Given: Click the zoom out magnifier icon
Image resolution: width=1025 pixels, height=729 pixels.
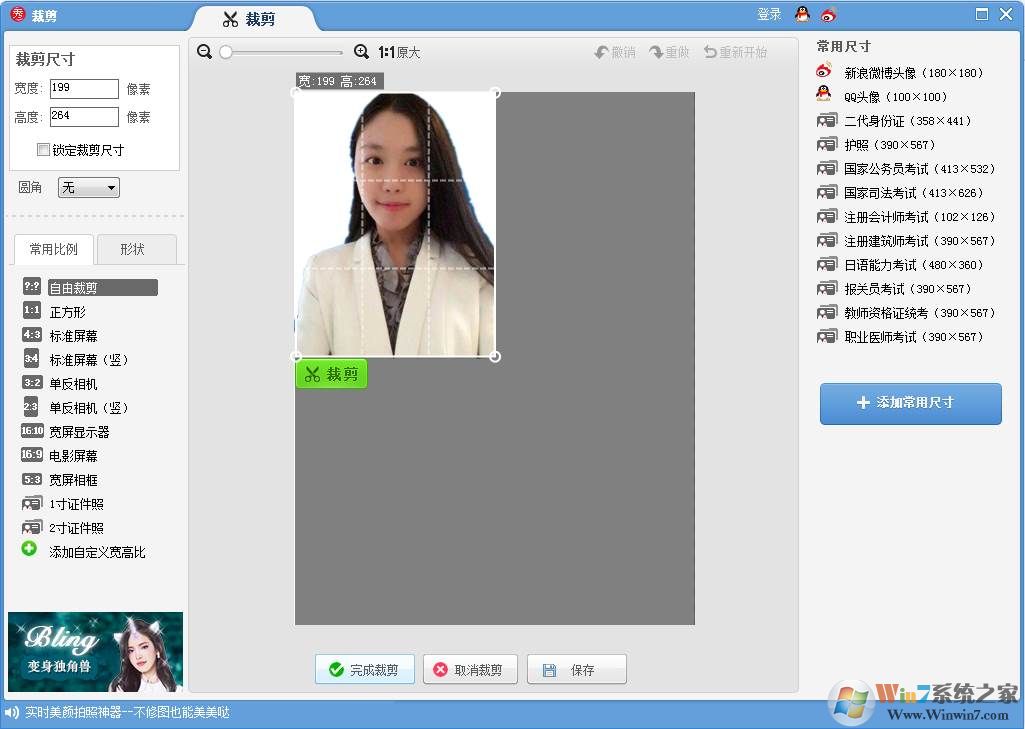Looking at the screenshot, I should tap(205, 52).
